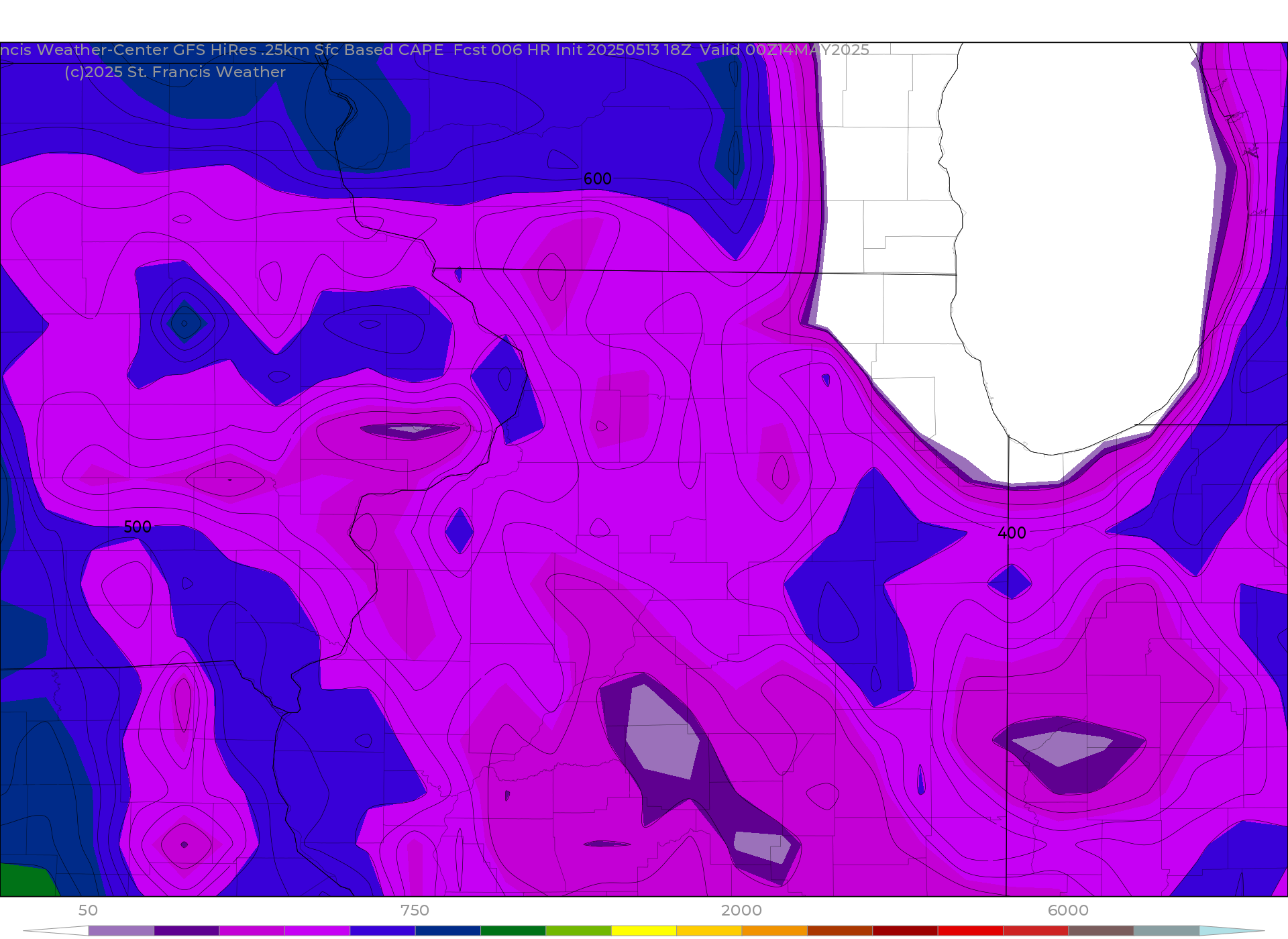This screenshot has height=939, width=1288.
Task: Click the map title text about GFS HiRes CAPE
Action: (435, 50)
